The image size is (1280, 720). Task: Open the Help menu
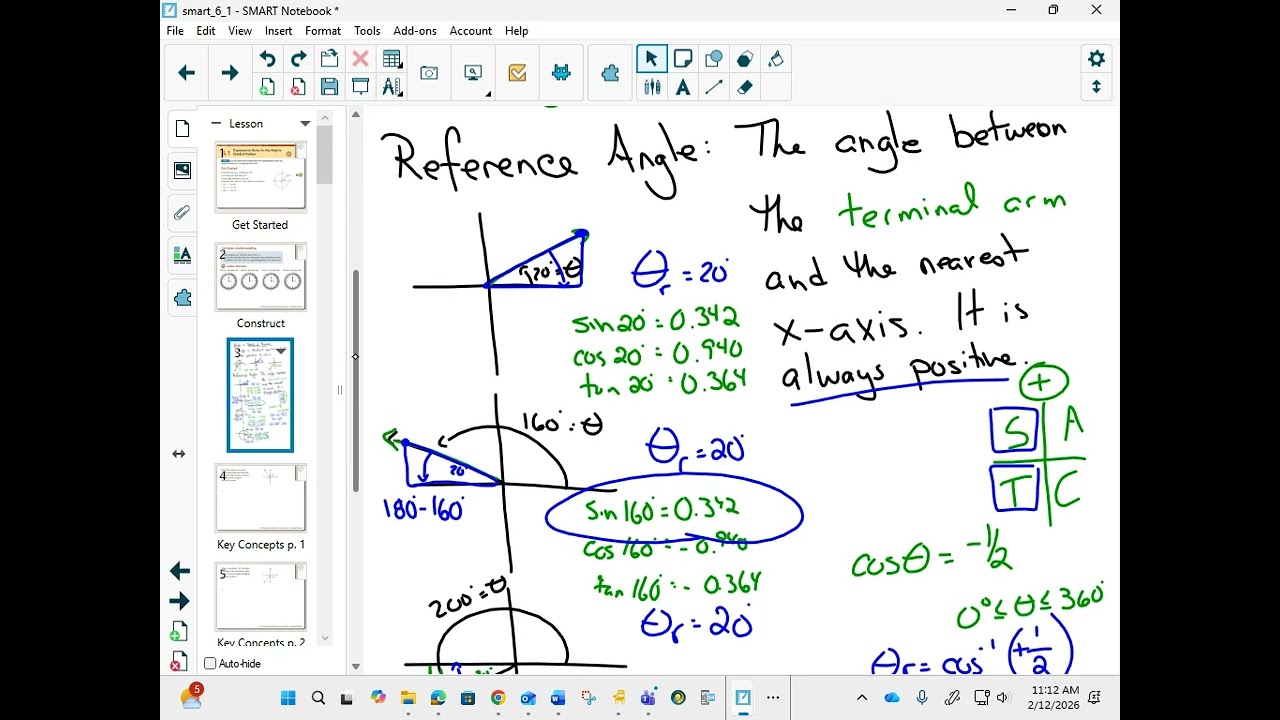click(x=516, y=31)
